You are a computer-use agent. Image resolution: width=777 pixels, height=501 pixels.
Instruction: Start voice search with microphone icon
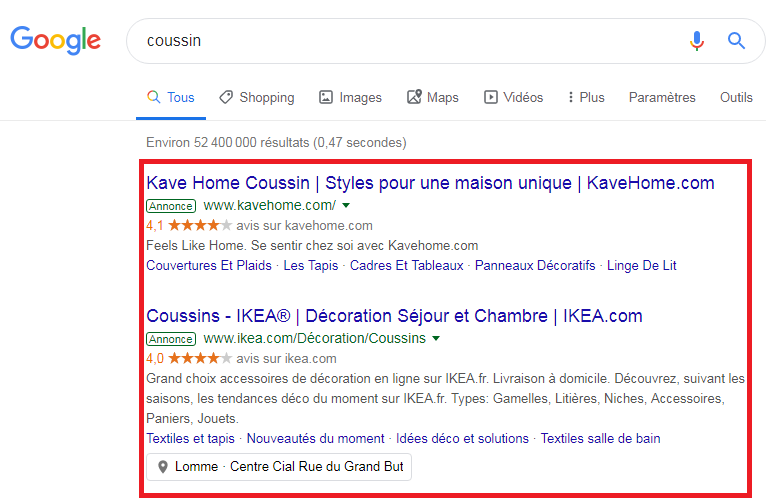point(697,41)
